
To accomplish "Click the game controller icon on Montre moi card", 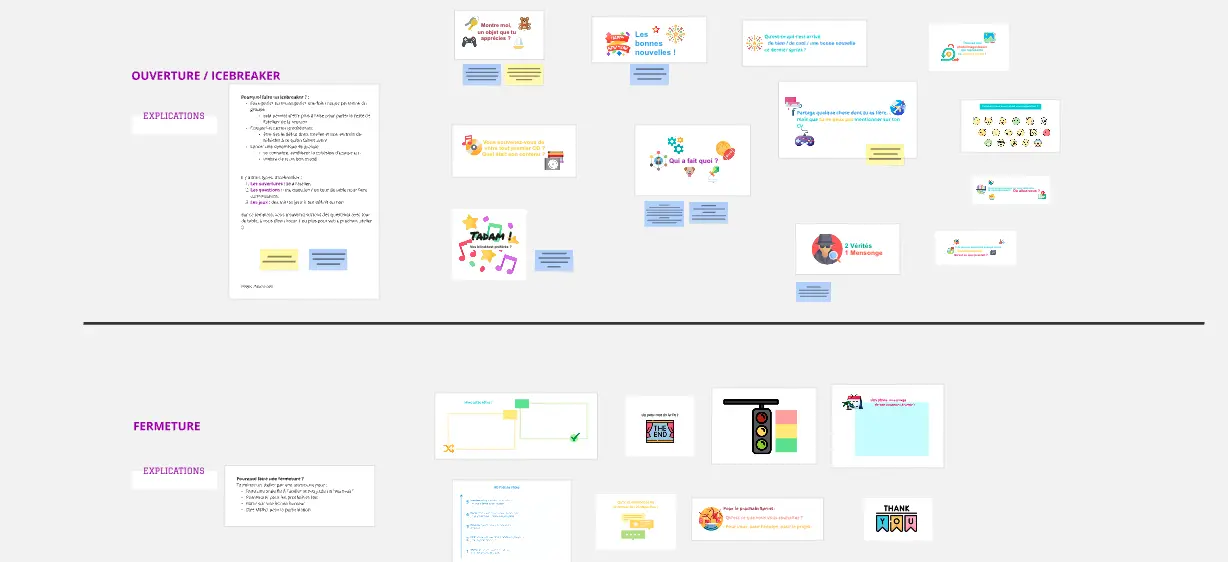I will pyautogui.click(x=468, y=43).
